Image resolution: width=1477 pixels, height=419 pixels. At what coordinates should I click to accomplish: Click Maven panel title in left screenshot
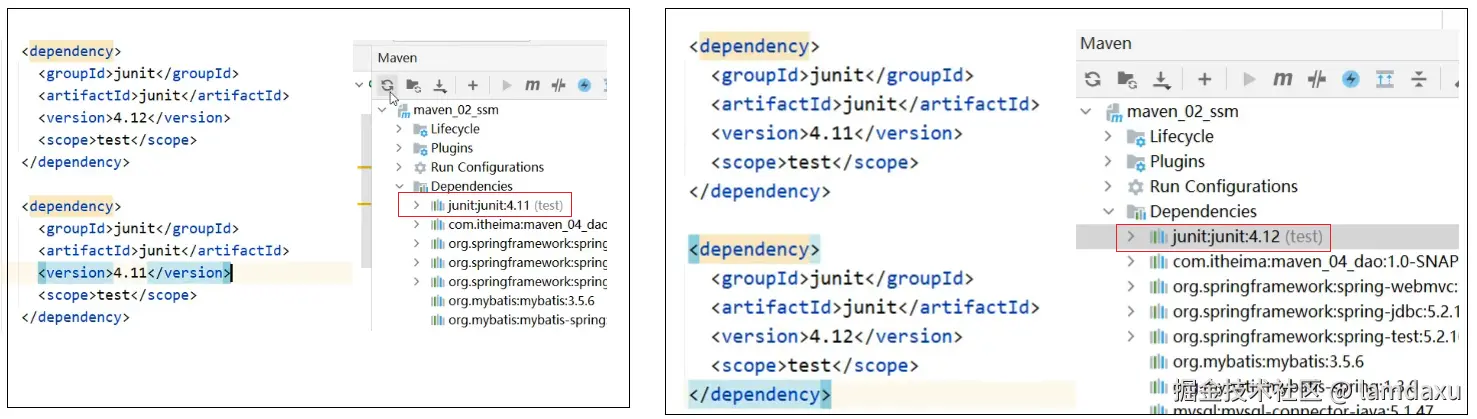(397, 58)
